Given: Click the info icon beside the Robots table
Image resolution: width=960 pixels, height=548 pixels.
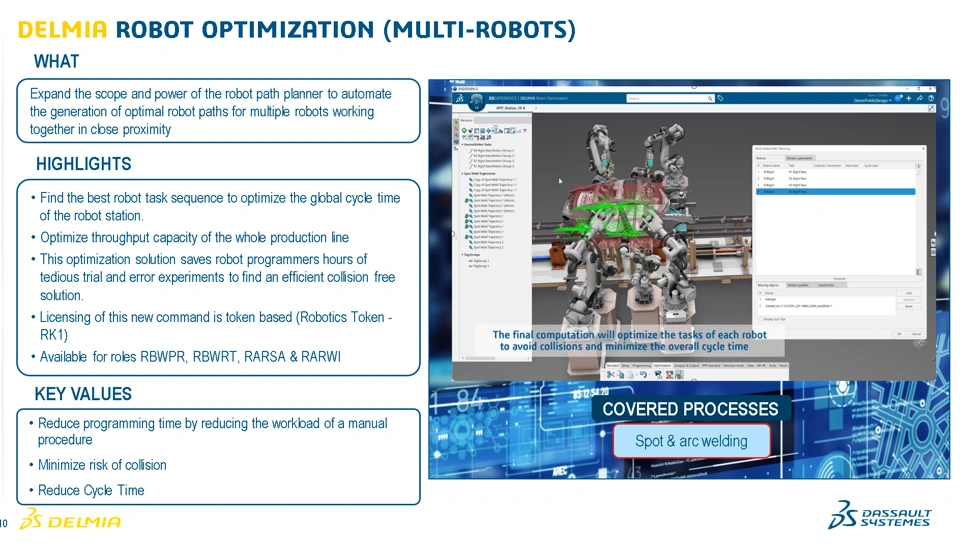Looking at the screenshot, I should click(x=918, y=166).
